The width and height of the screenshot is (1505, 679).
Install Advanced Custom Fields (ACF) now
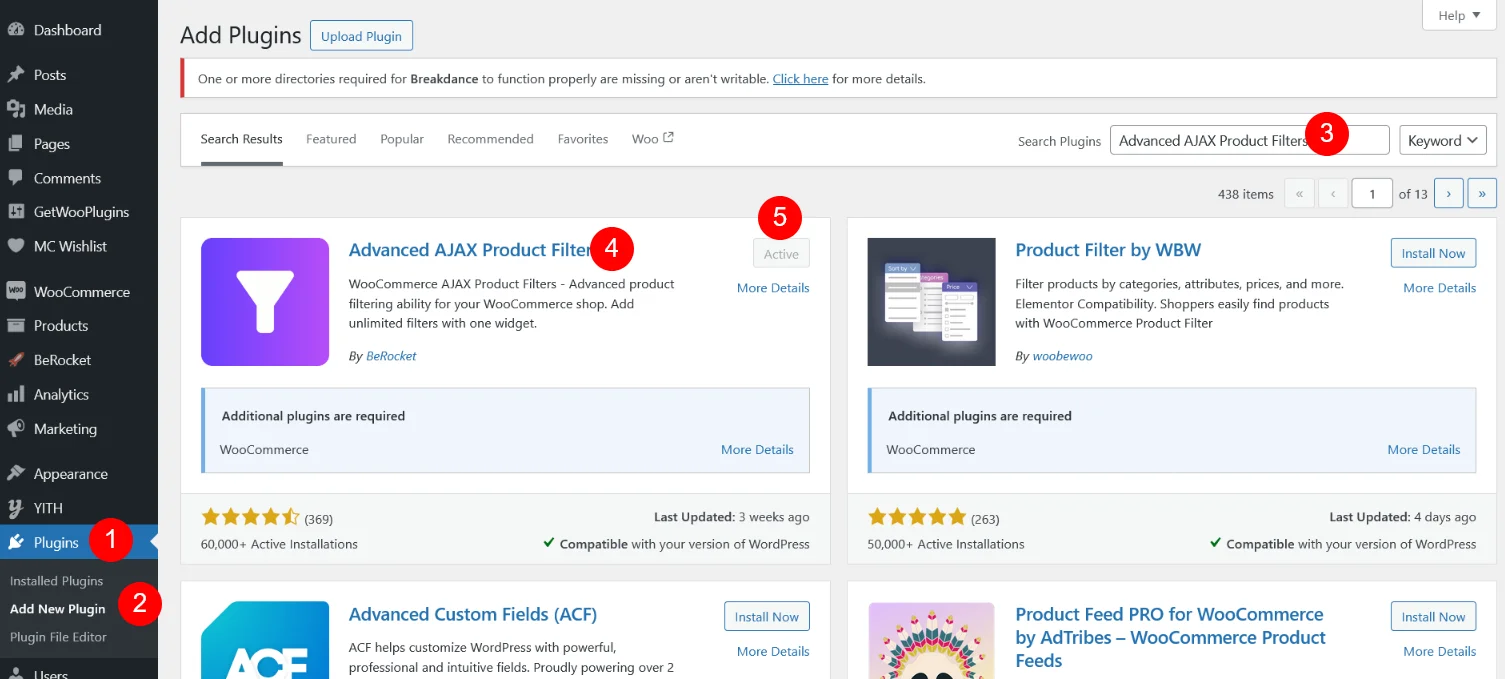pyautogui.click(x=767, y=617)
